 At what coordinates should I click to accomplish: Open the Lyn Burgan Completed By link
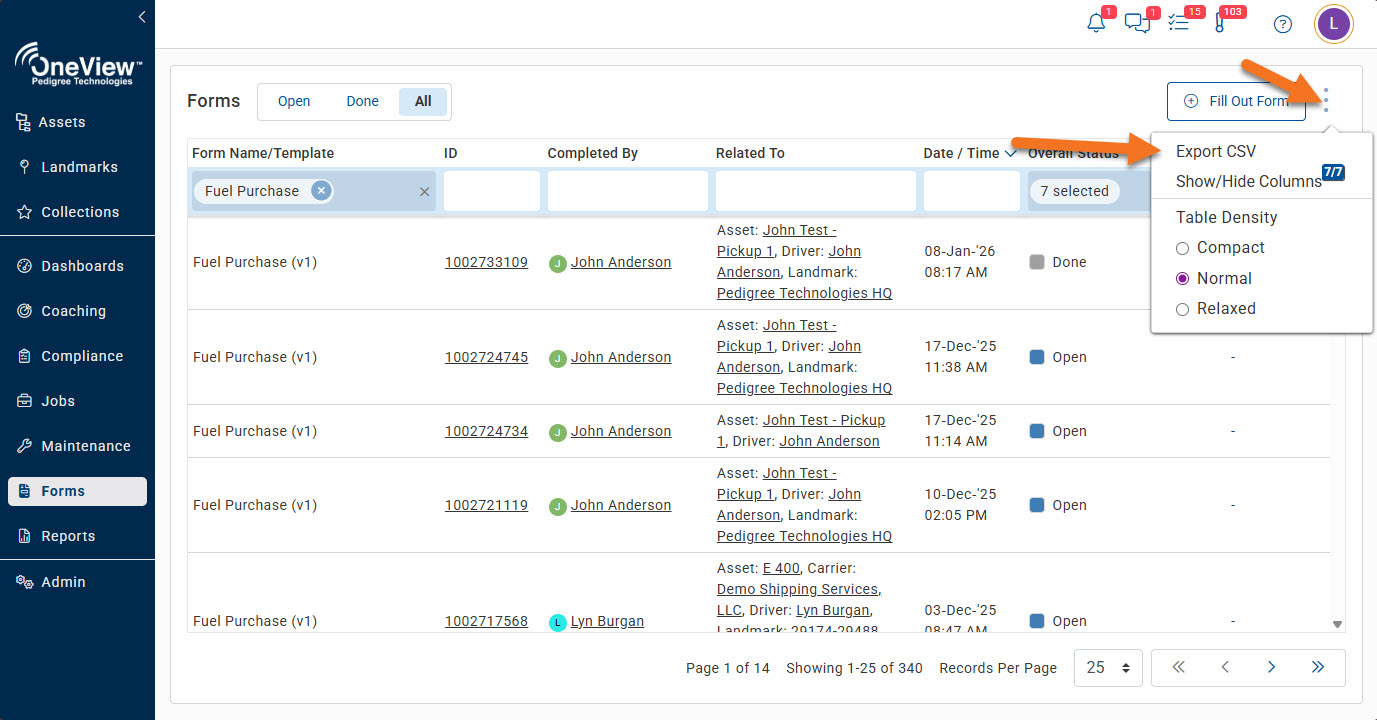coord(607,621)
